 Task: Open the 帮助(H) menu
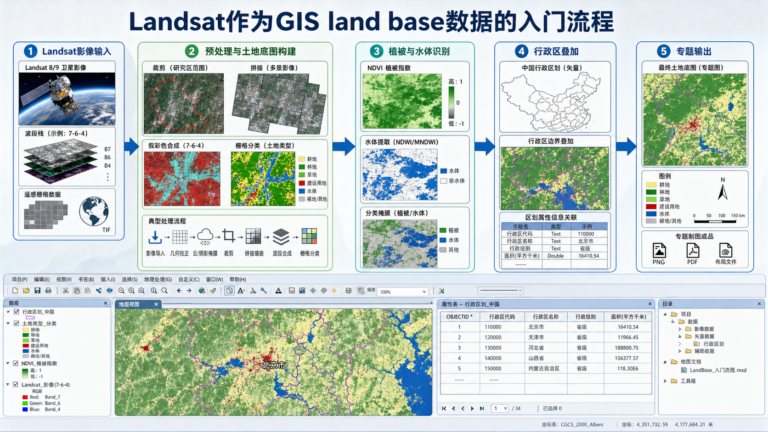pyautogui.click(x=238, y=279)
